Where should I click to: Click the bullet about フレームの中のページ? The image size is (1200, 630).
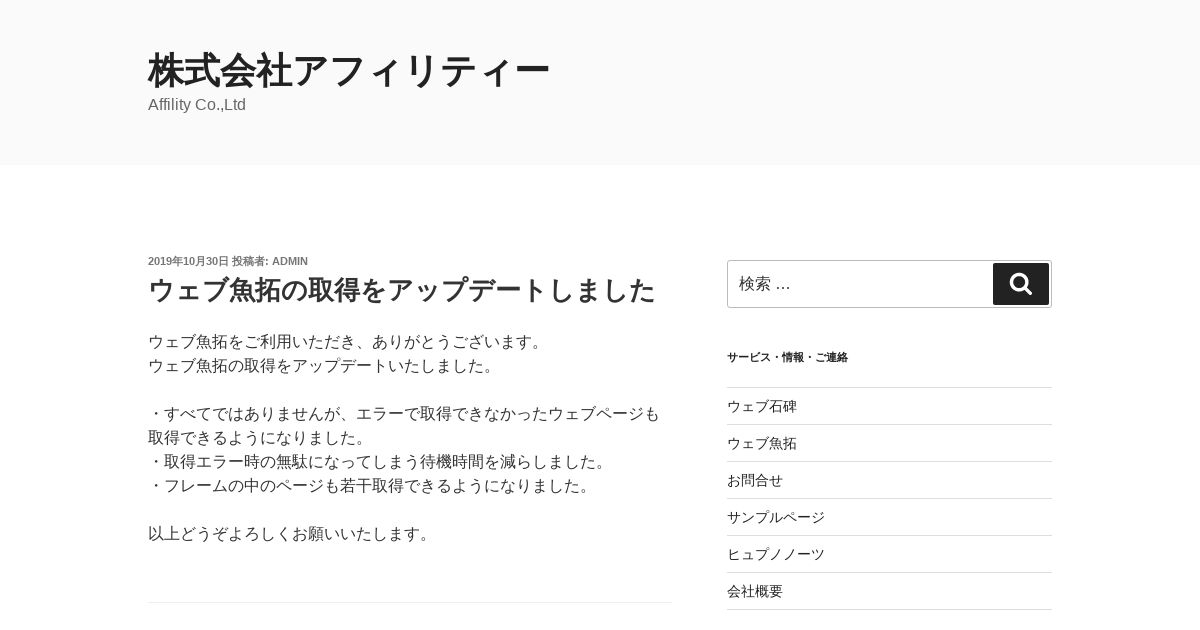coord(372,486)
